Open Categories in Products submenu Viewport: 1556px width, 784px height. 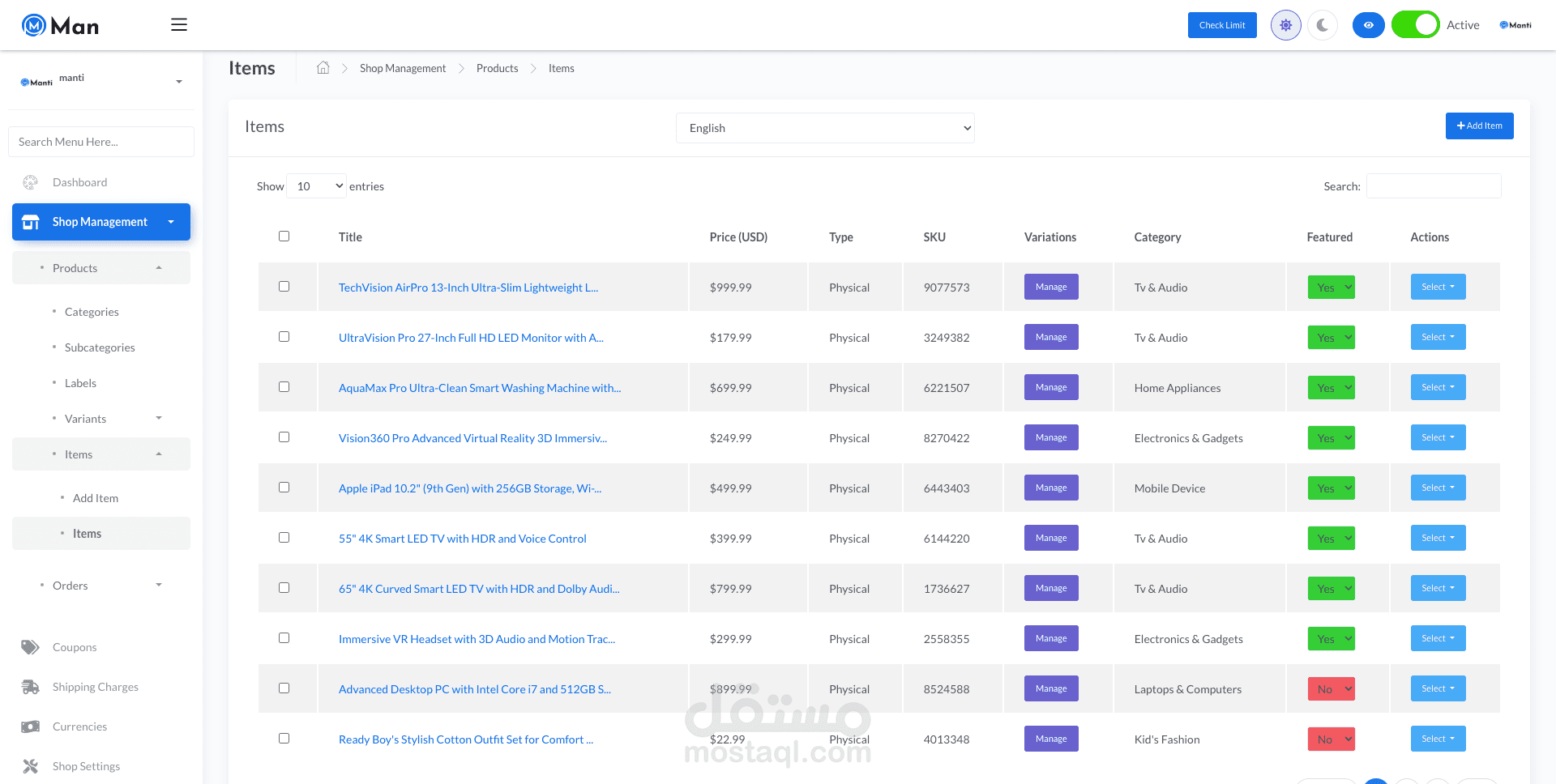click(92, 312)
